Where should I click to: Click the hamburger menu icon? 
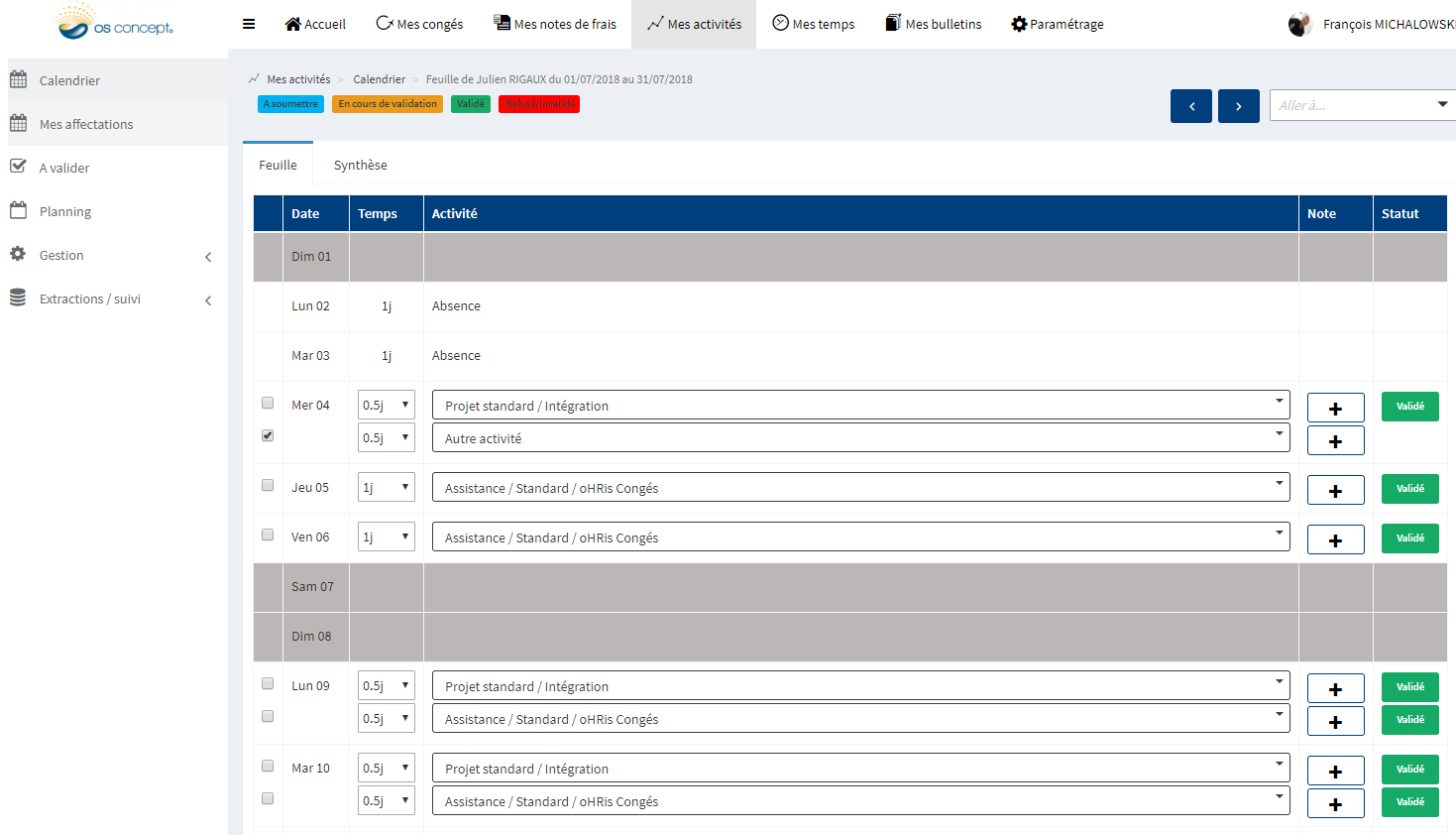[249, 24]
